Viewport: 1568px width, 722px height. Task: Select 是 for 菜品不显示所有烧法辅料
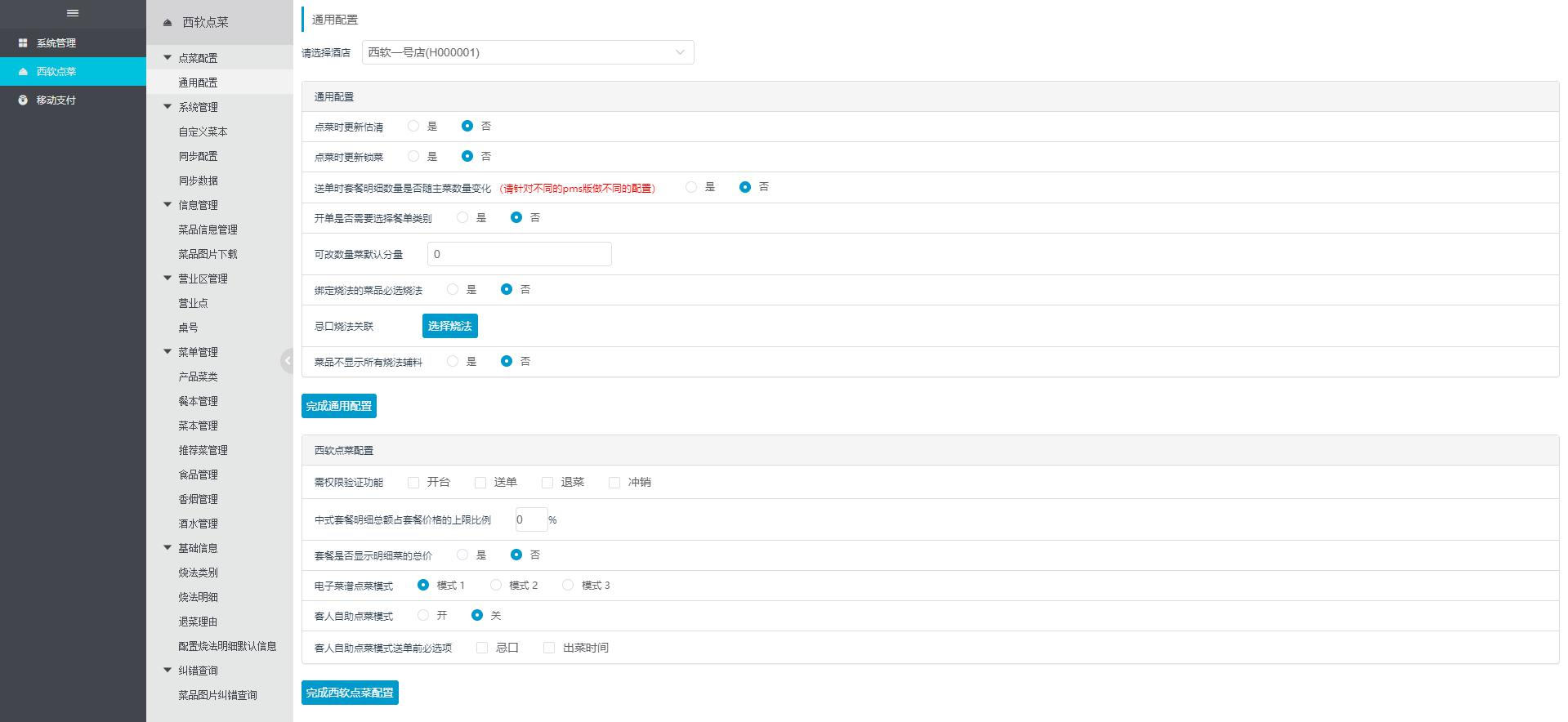click(453, 361)
